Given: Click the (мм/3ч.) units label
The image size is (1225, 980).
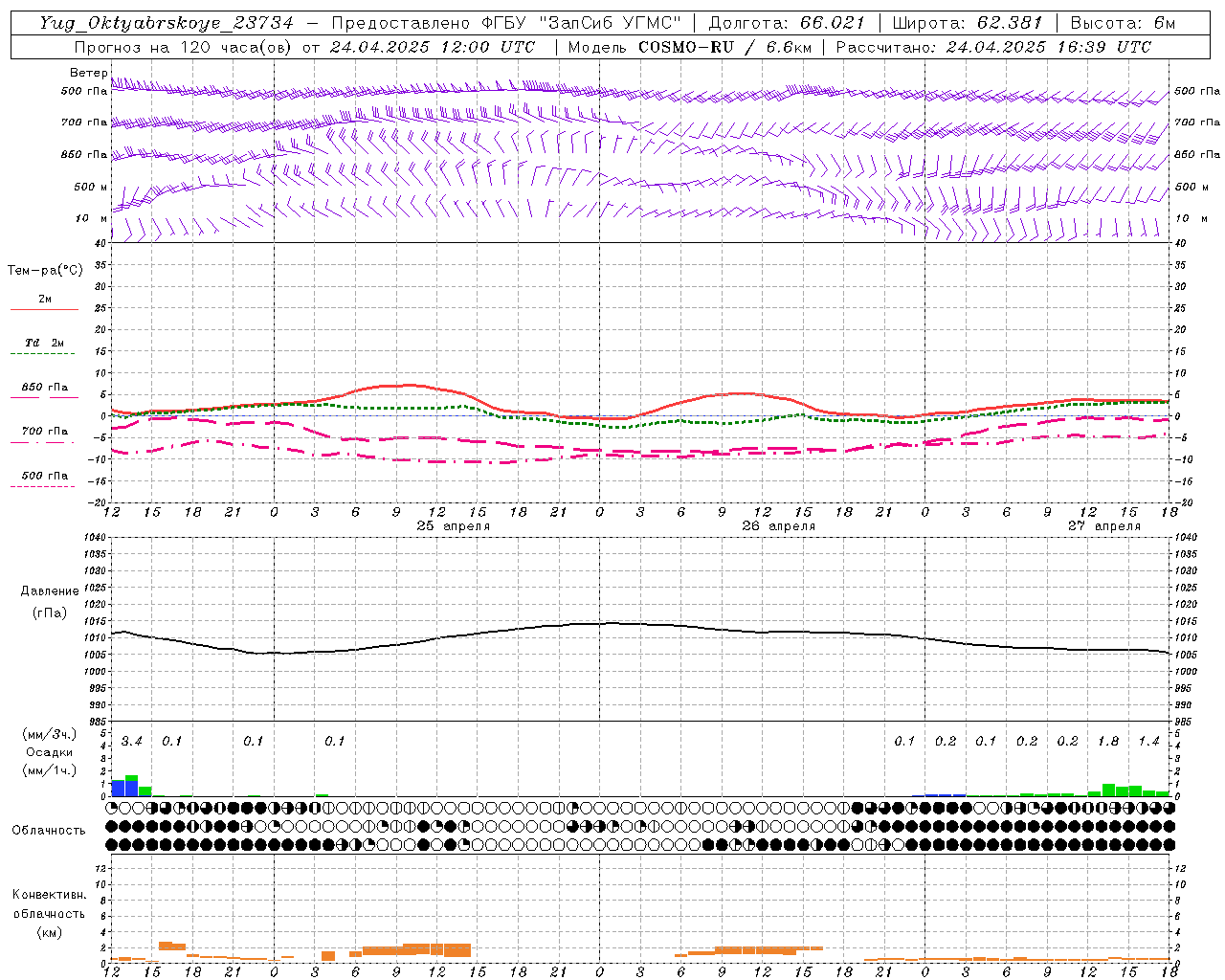Looking at the screenshot, I should pos(50,734).
